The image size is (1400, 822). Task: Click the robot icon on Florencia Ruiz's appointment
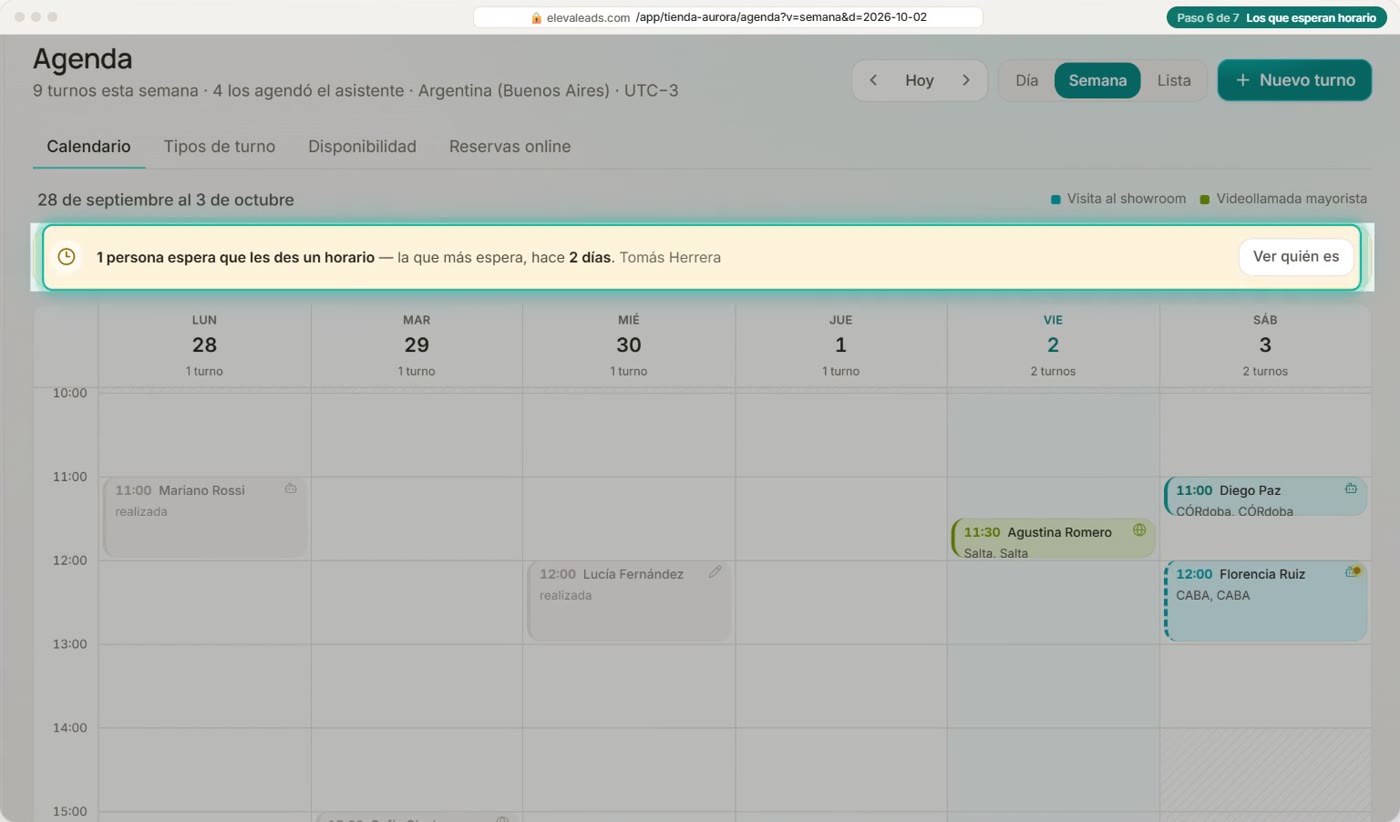tap(1352, 572)
